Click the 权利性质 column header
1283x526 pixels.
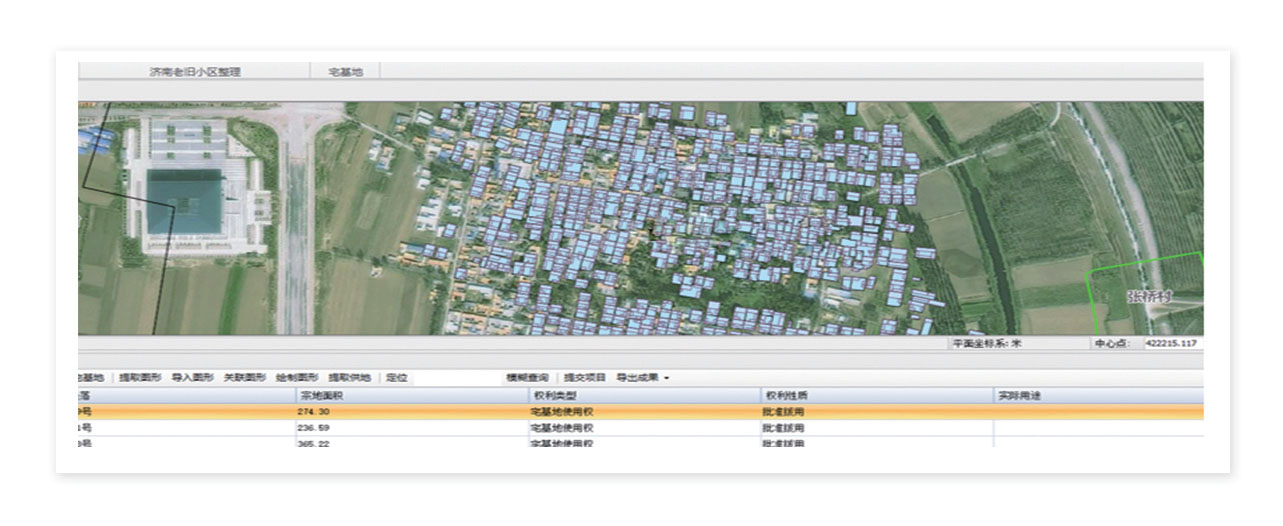pyautogui.click(x=876, y=396)
